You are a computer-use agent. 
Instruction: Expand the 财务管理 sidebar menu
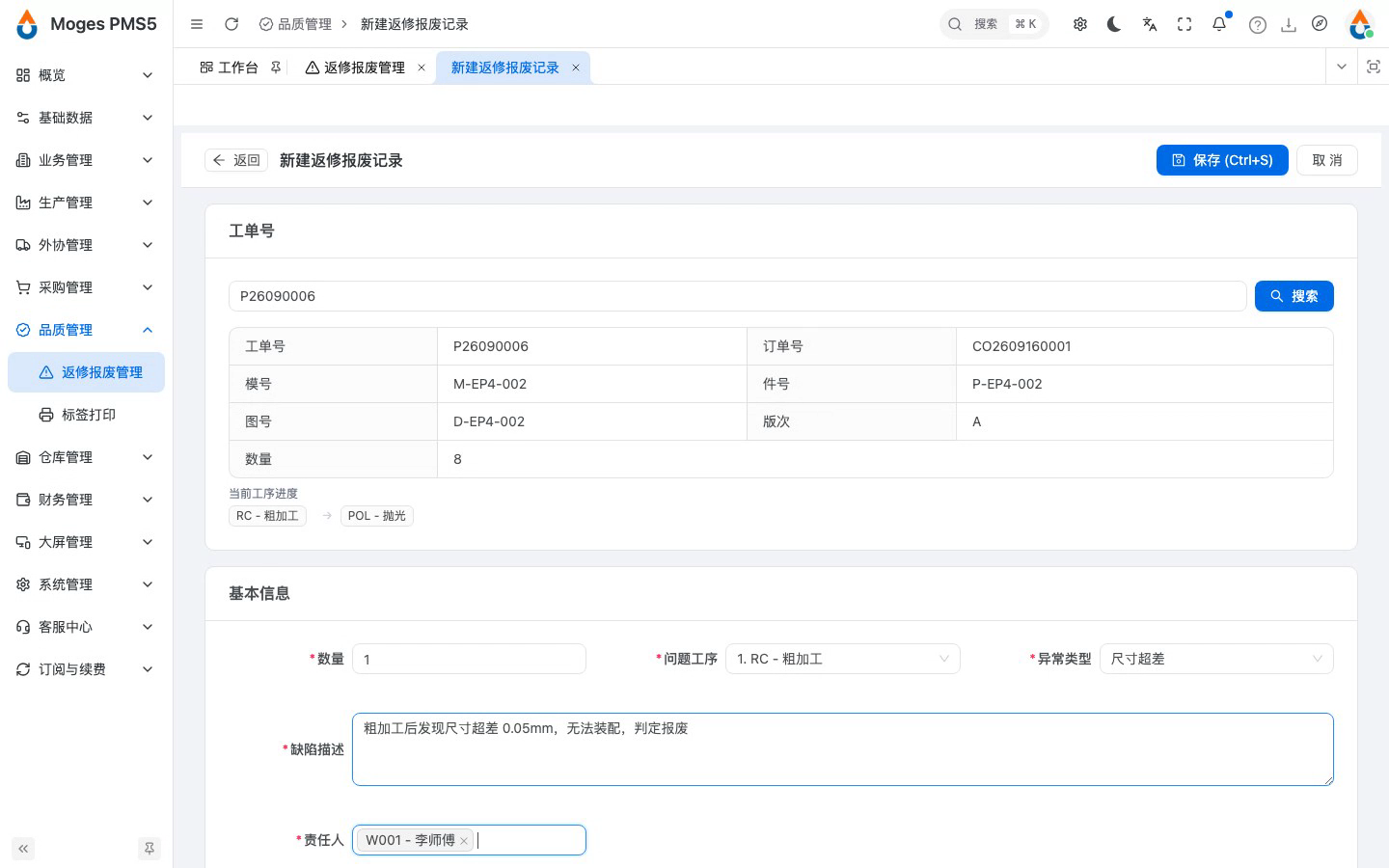click(x=86, y=500)
